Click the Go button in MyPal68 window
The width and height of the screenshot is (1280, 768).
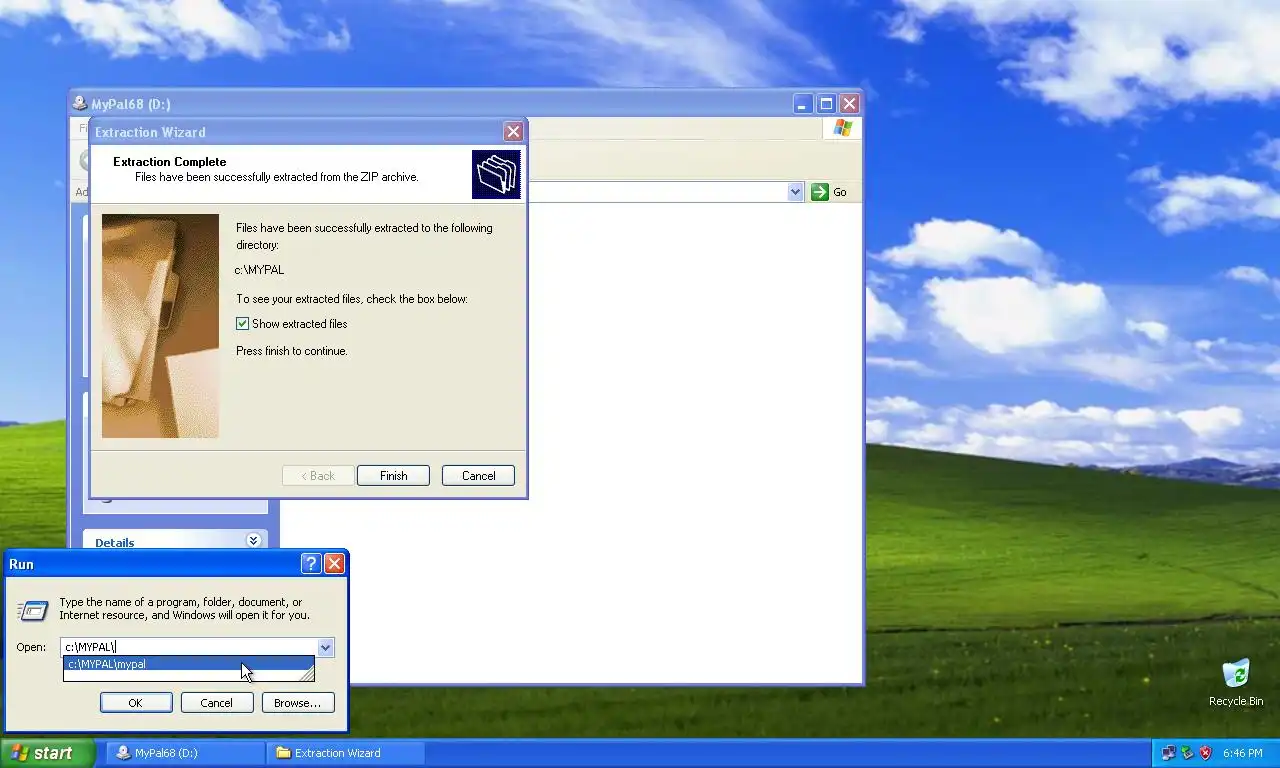tap(829, 192)
